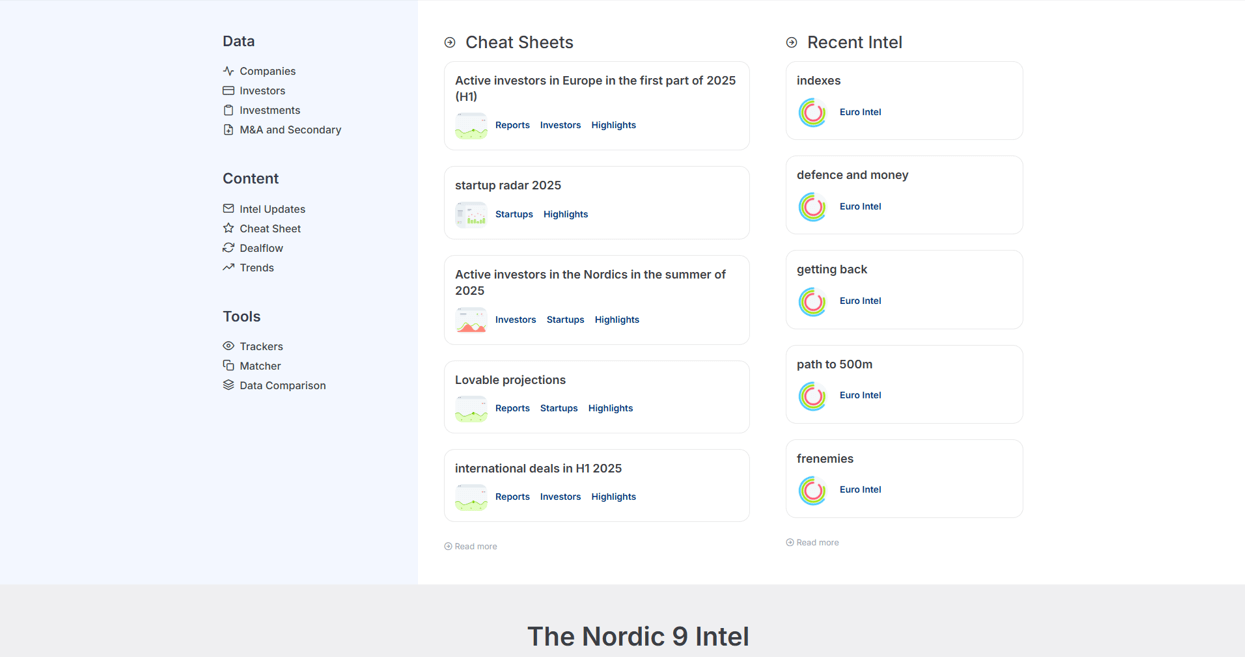Click the Startups tag on startup radar 2025
The image size is (1245, 657).
[514, 214]
